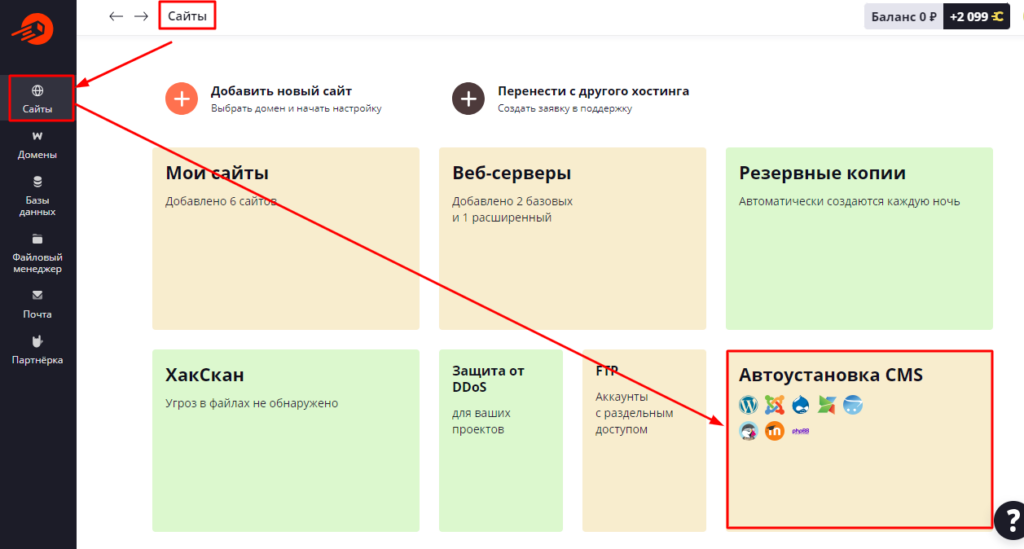Viewport: 1024px width, 549px height.
Task: Open the Резервные копии card
Action: point(859,238)
